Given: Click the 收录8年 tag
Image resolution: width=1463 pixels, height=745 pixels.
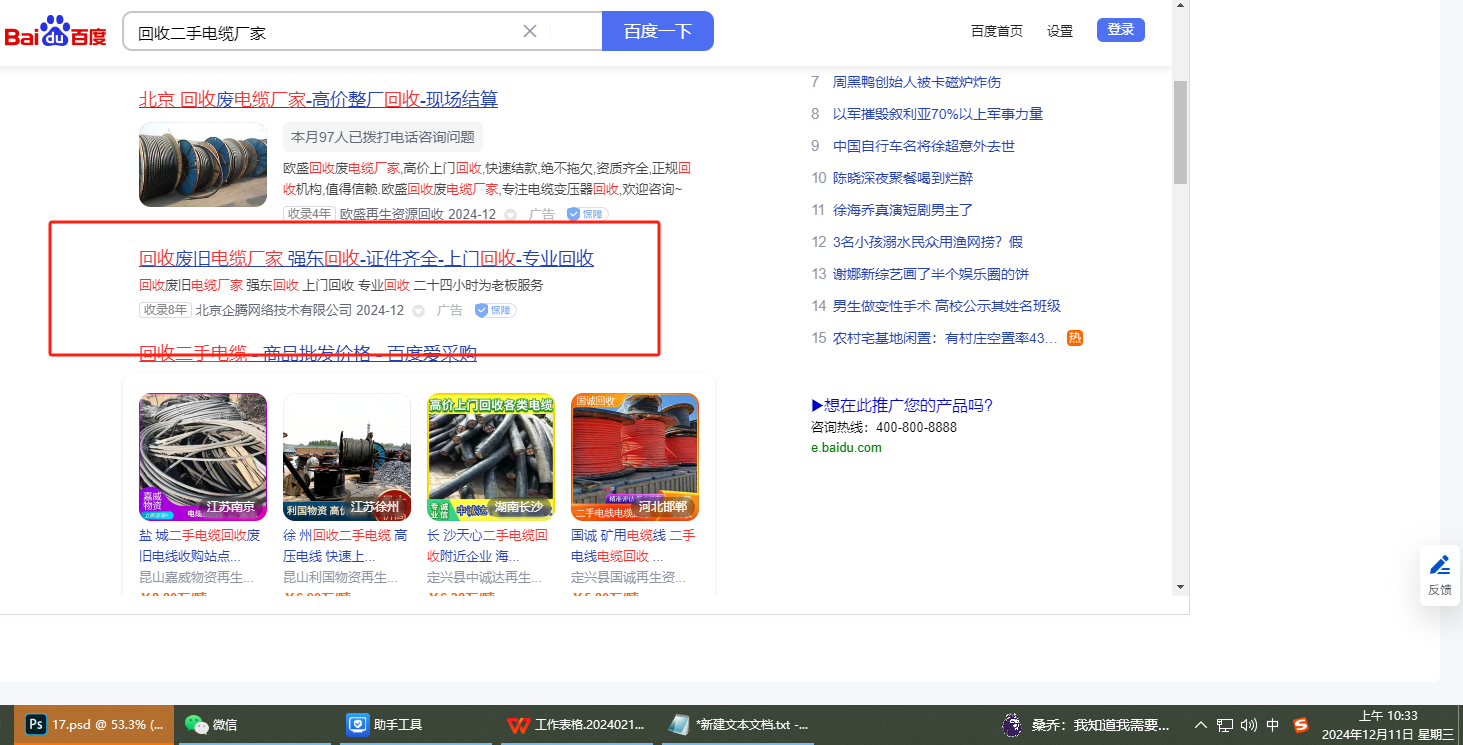Looking at the screenshot, I should point(165,310).
